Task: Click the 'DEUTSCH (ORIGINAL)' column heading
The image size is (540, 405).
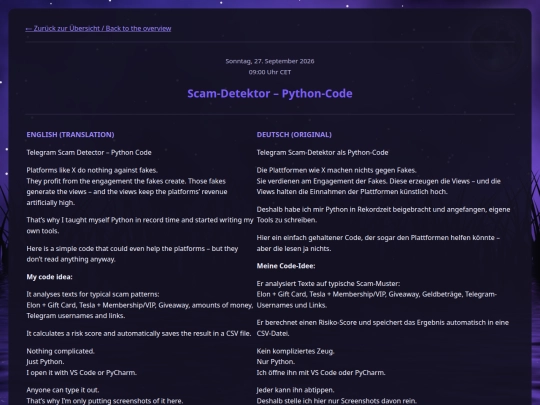Action: pos(294,135)
